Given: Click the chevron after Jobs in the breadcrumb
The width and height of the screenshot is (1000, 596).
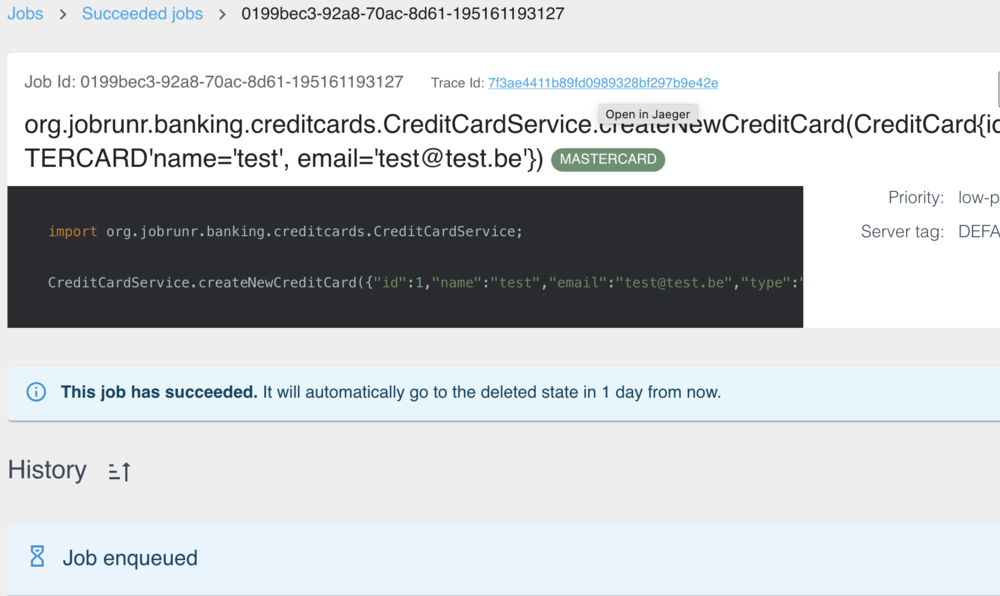Looking at the screenshot, I should pos(60,14).
